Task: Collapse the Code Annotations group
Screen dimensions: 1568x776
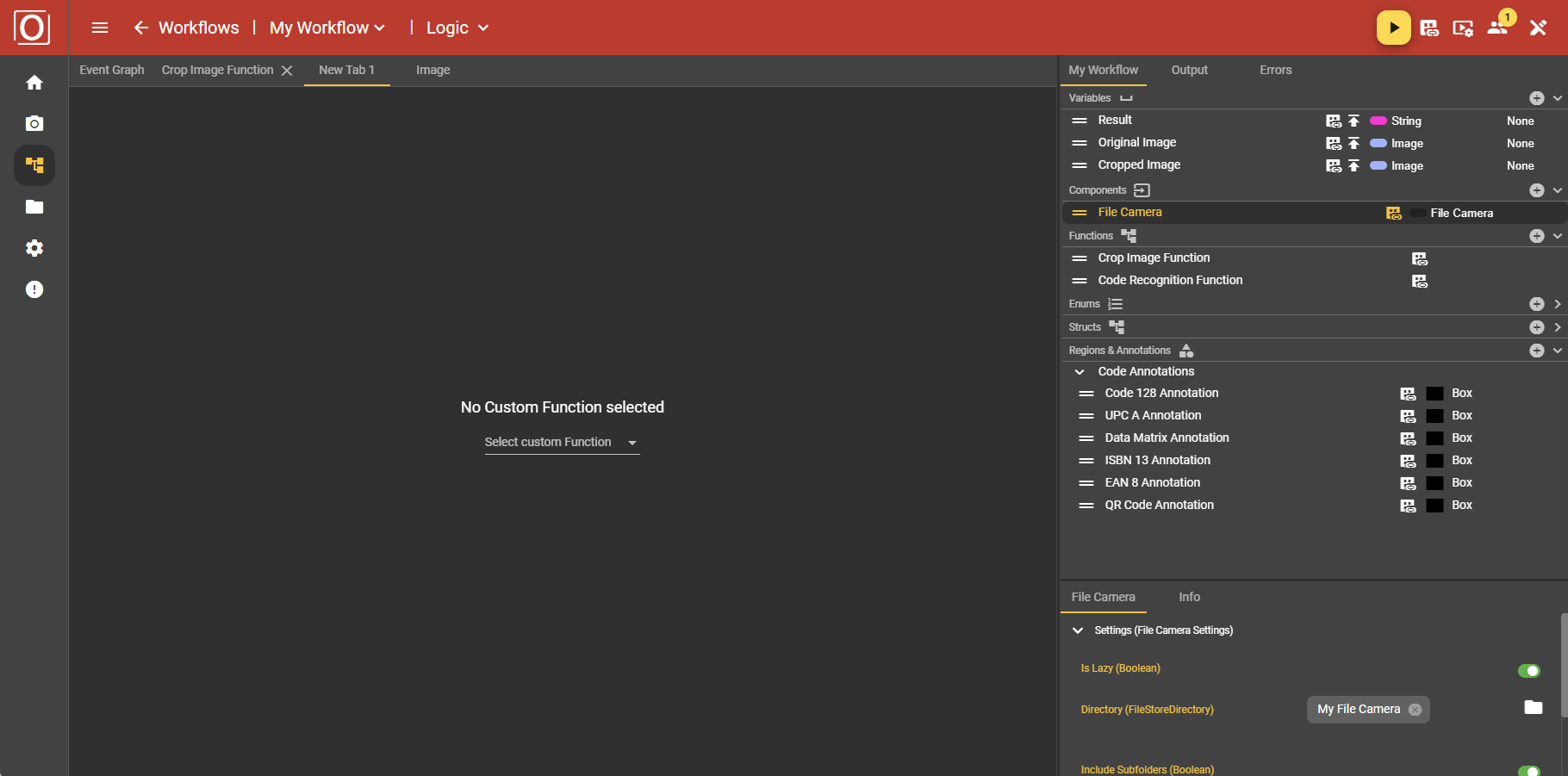Action: click(1080, 371)
